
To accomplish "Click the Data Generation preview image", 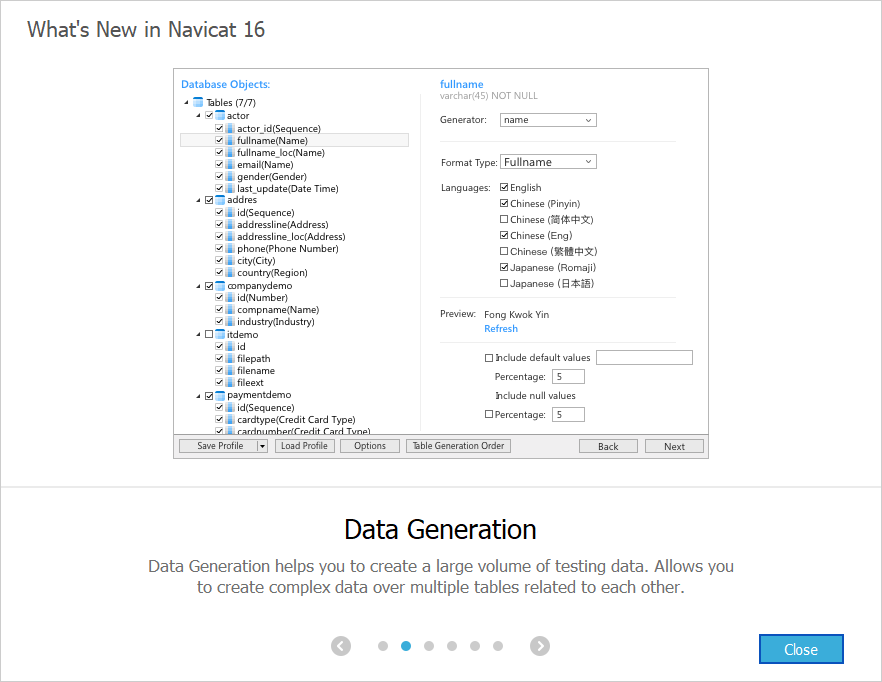I will click(x=441, y=263).
